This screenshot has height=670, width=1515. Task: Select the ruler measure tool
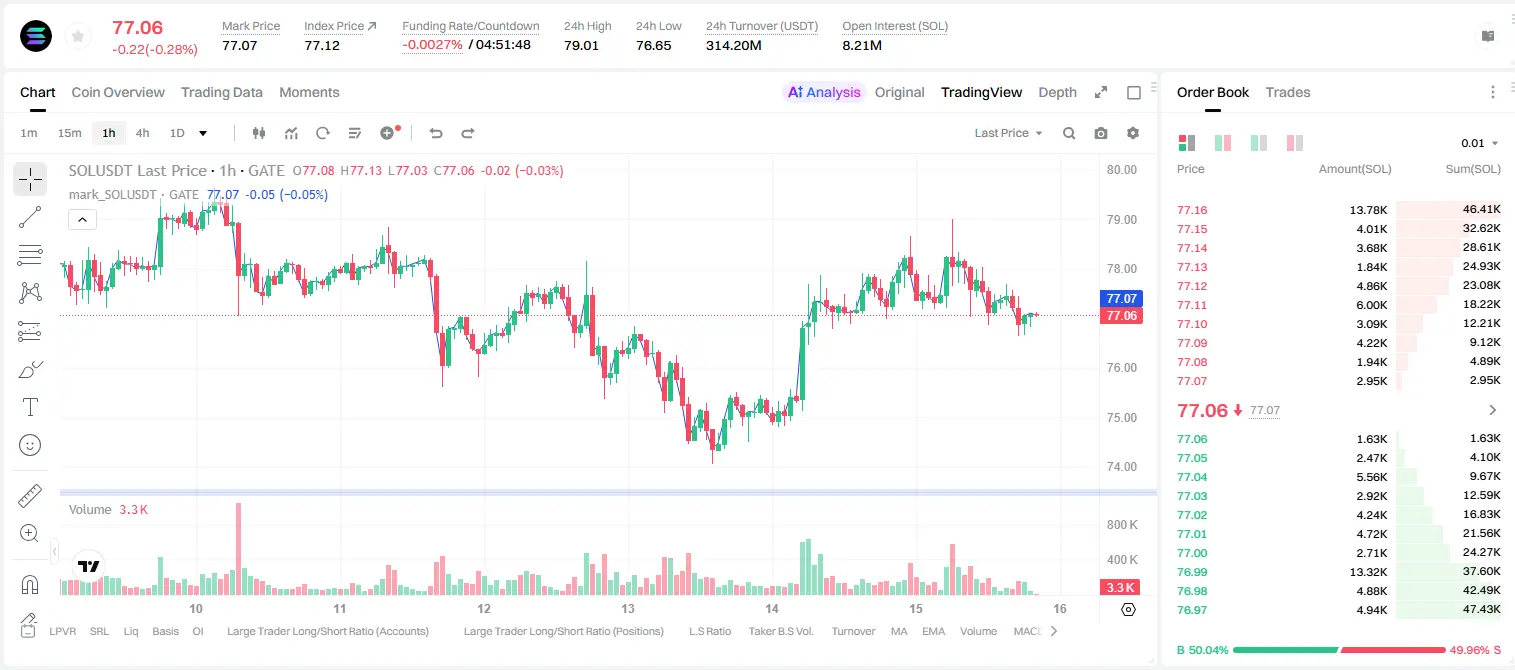30,495
